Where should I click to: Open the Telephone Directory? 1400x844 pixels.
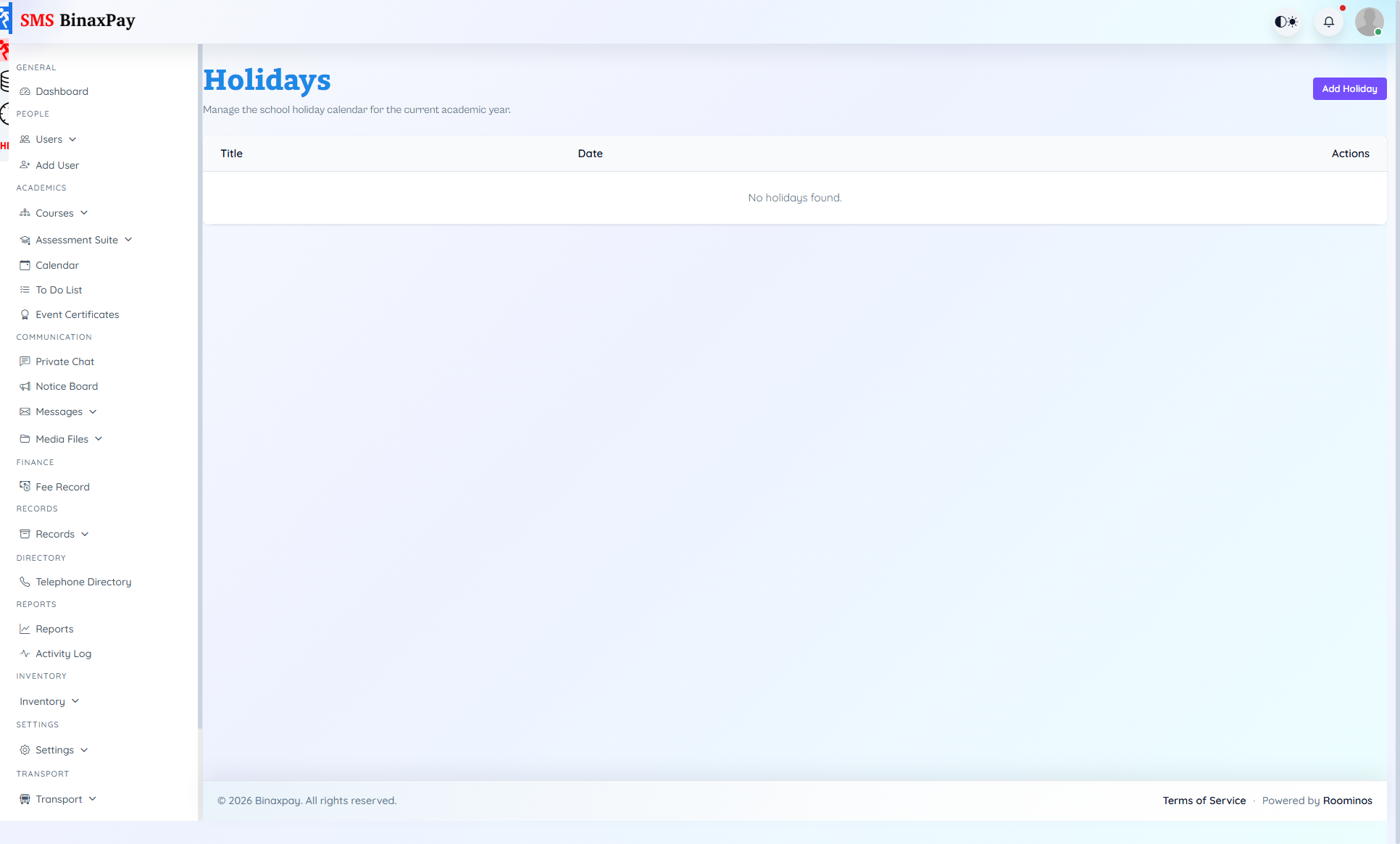pyautogui.click(x=83, y=581)
